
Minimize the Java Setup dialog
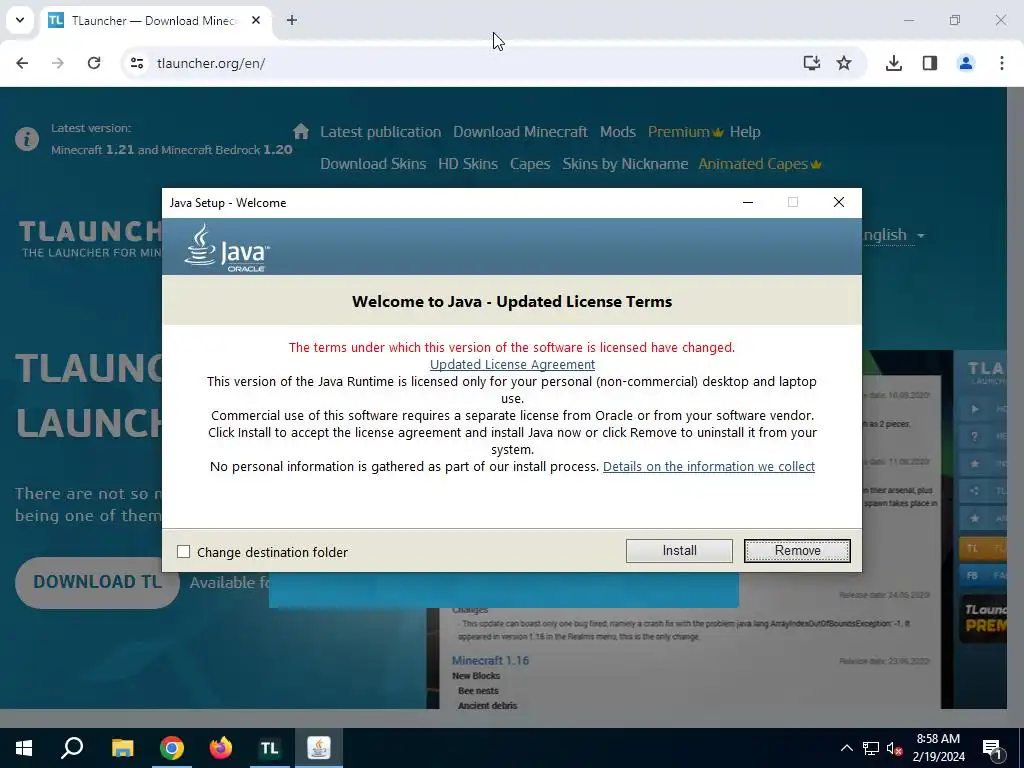point(748,202)
